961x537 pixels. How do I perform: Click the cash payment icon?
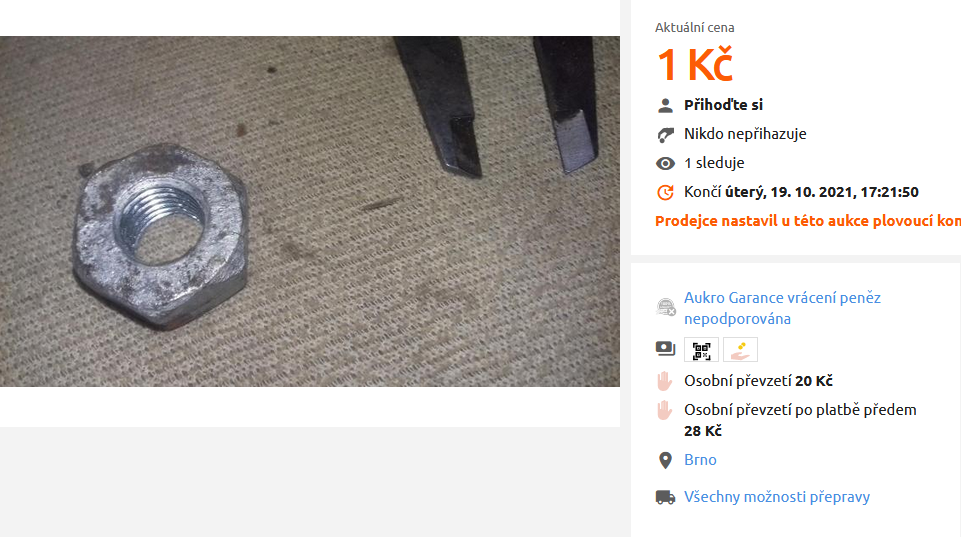pos(665,349)
